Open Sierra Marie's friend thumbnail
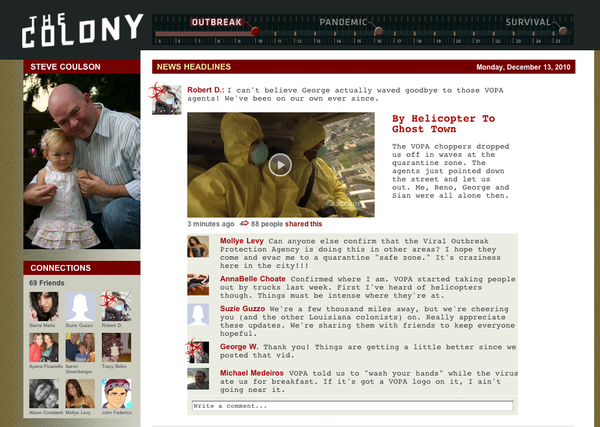 (44, 306)
